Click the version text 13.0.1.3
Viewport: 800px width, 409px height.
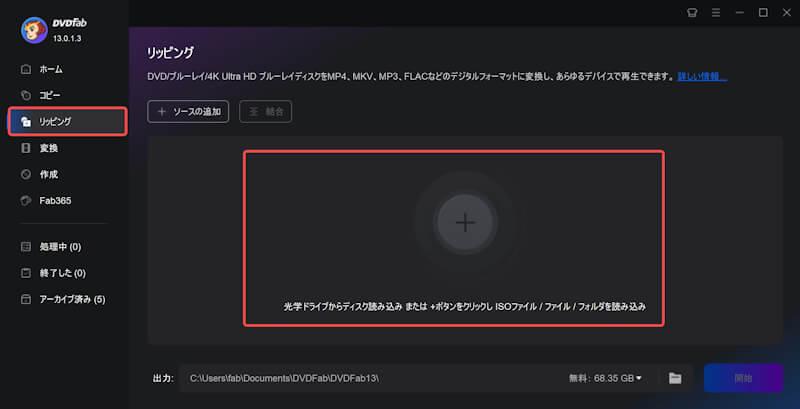67,39
